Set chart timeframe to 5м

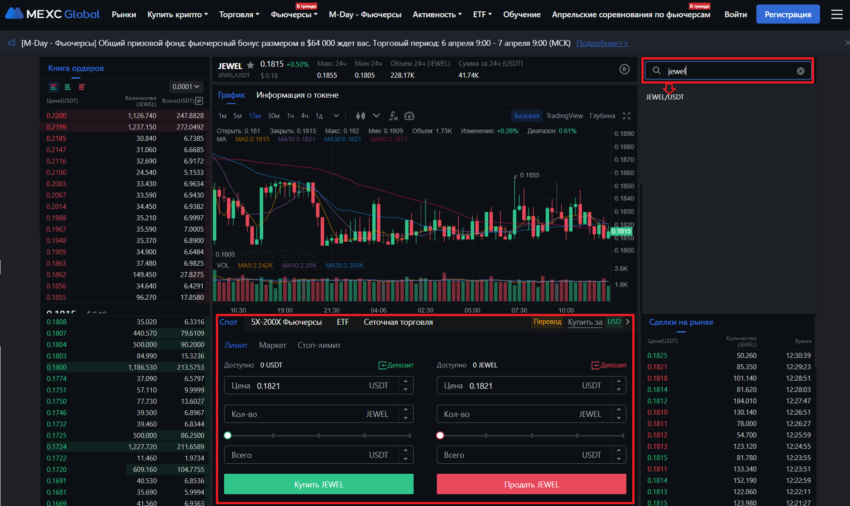(x=237, y=116)
